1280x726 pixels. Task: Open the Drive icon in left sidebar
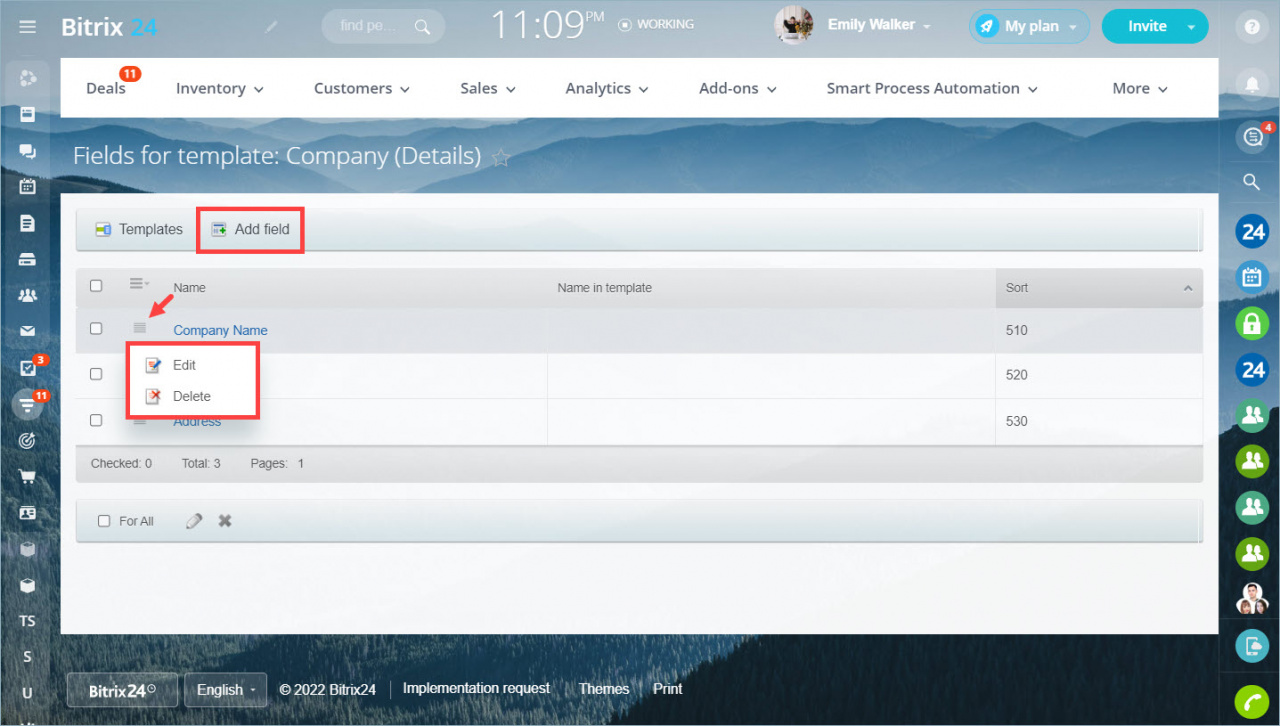pyautogui.click(x=28, y=259)
